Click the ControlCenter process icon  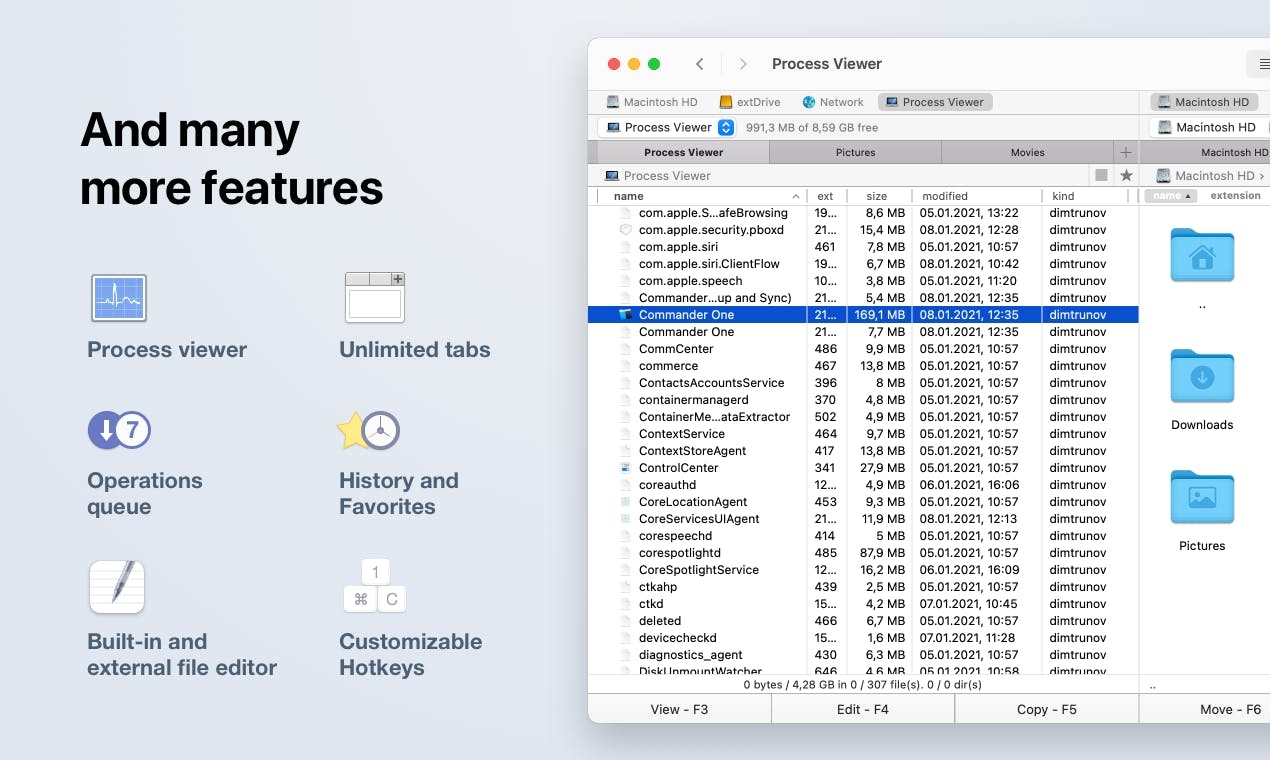click(626, 468)
